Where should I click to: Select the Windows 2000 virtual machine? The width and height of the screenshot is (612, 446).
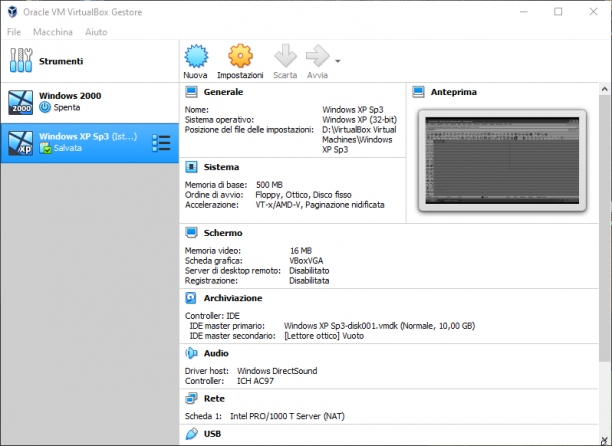(90, 102)
